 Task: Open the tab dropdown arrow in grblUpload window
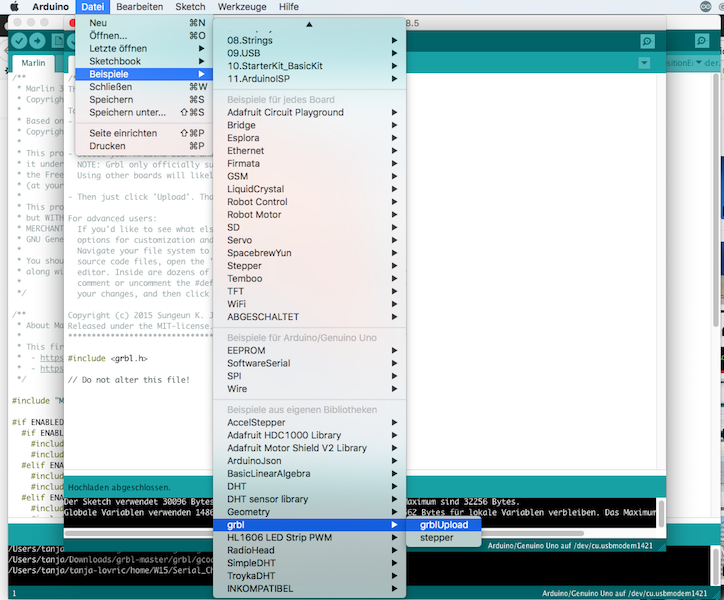click(x=644, y=63)
